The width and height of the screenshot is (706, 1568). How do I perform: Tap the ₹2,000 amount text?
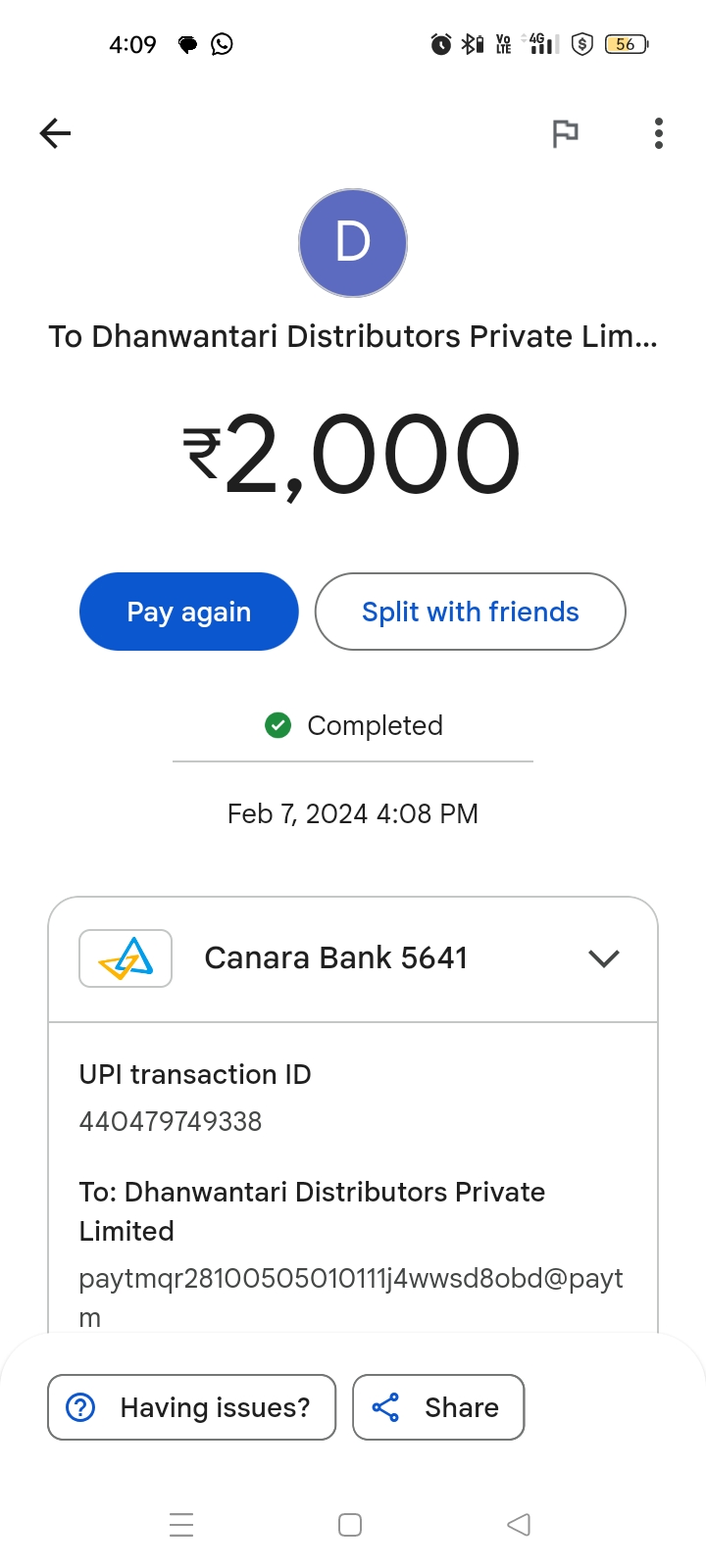click(352, 455)
